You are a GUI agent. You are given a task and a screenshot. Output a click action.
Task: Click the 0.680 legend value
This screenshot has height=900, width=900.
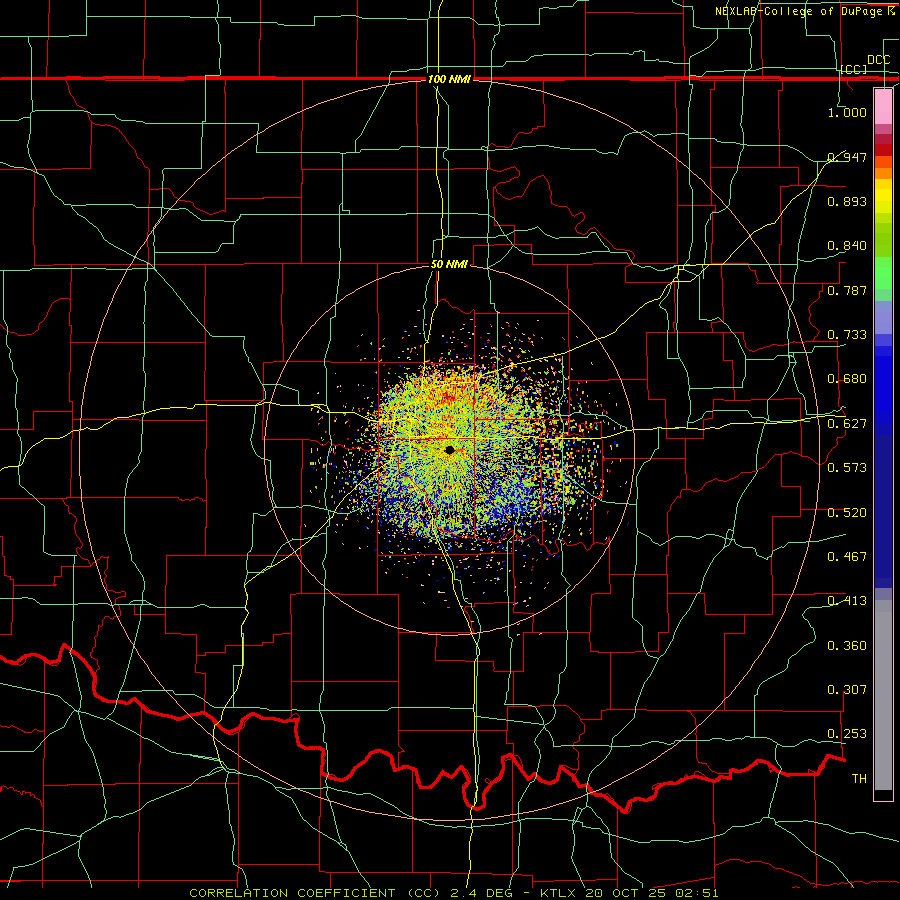(847, 378)
